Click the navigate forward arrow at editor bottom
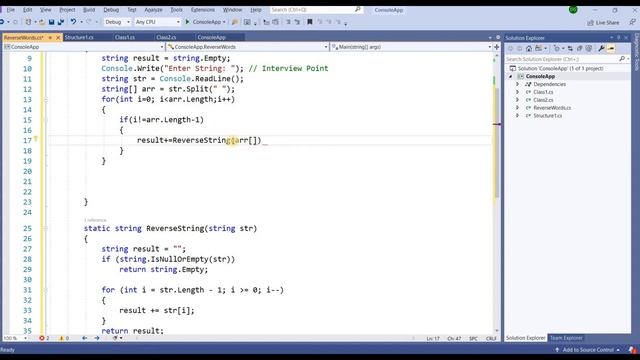The height and width of the screenshot is (360, 640). point(97,338)
